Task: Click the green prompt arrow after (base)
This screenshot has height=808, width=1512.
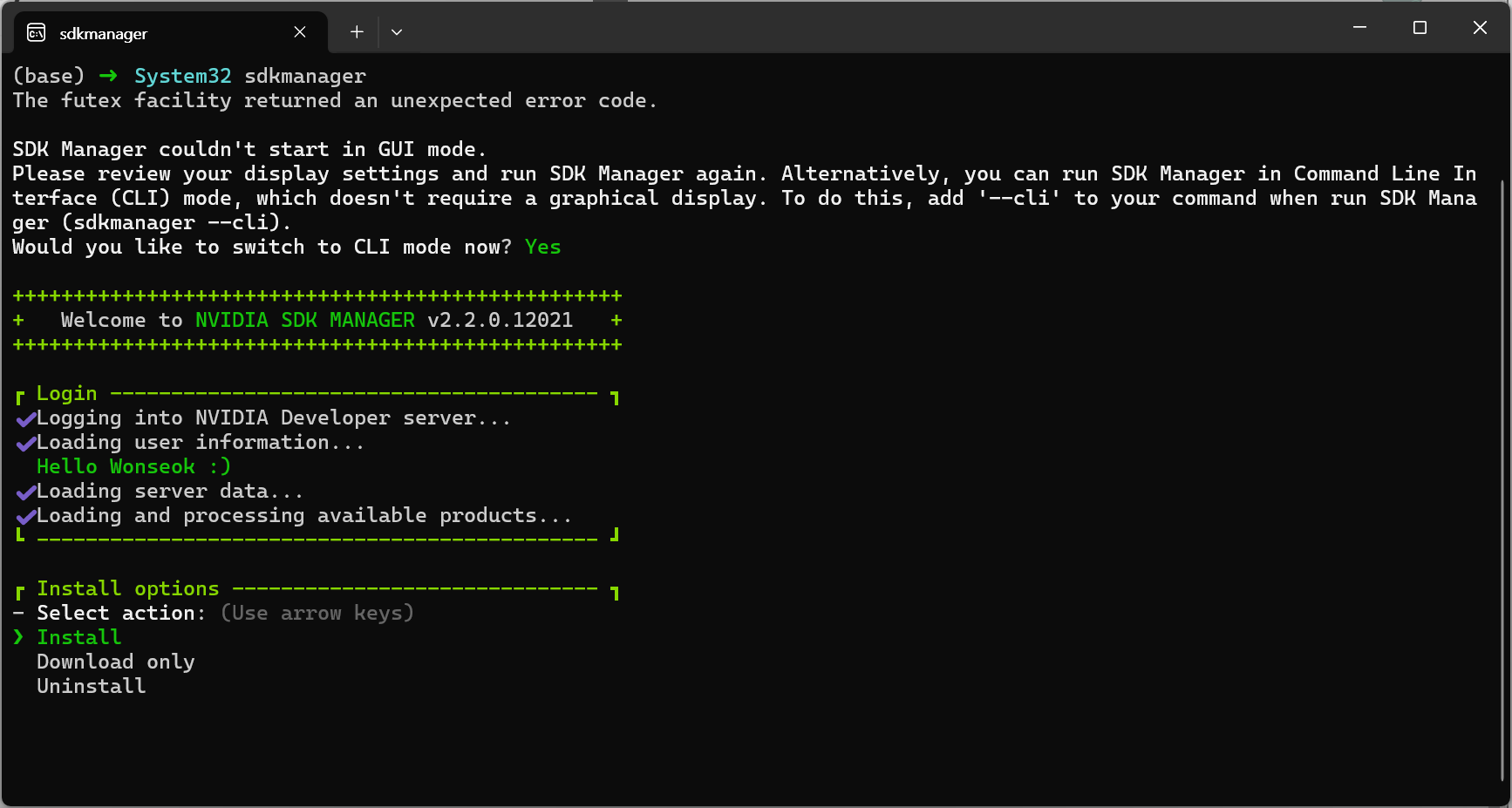Action: (108, 76)
